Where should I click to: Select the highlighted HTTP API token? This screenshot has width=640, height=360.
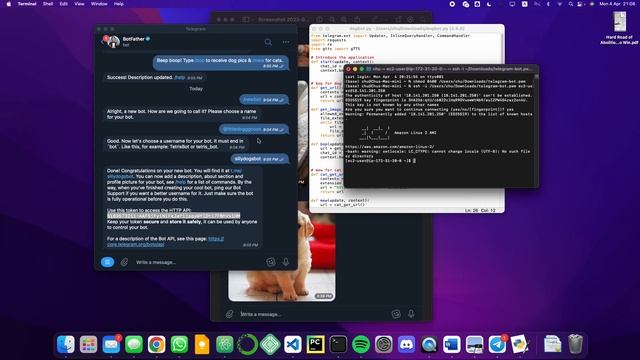[173, 216]
